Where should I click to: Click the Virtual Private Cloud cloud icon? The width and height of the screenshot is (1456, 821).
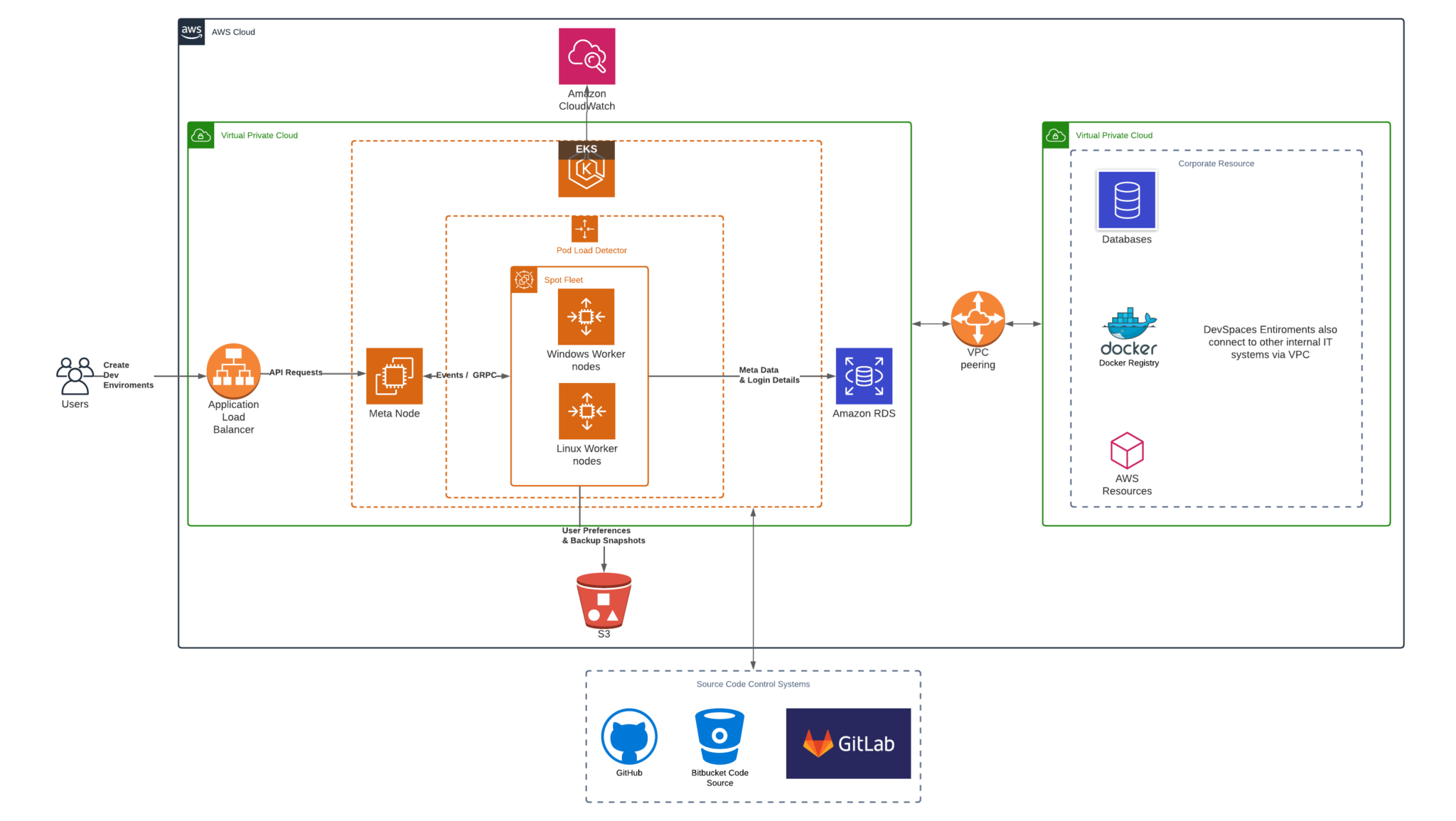click(x=200, y=135)
